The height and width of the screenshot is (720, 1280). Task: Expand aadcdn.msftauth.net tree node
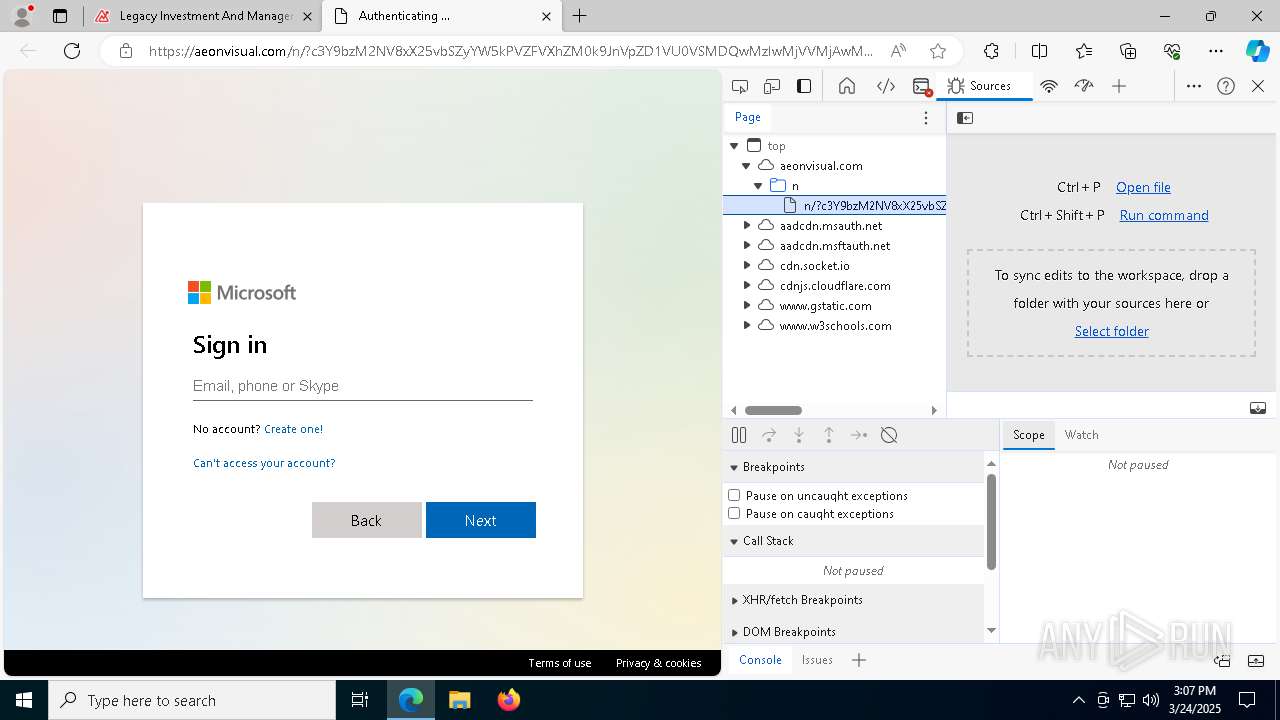click(x=746, y=246)
